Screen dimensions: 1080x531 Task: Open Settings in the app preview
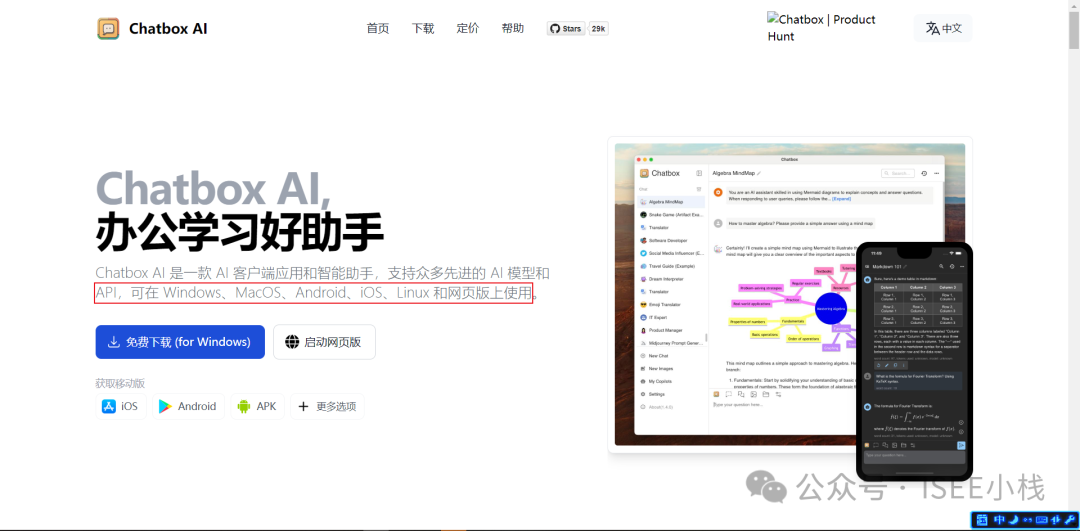(672, 394)
